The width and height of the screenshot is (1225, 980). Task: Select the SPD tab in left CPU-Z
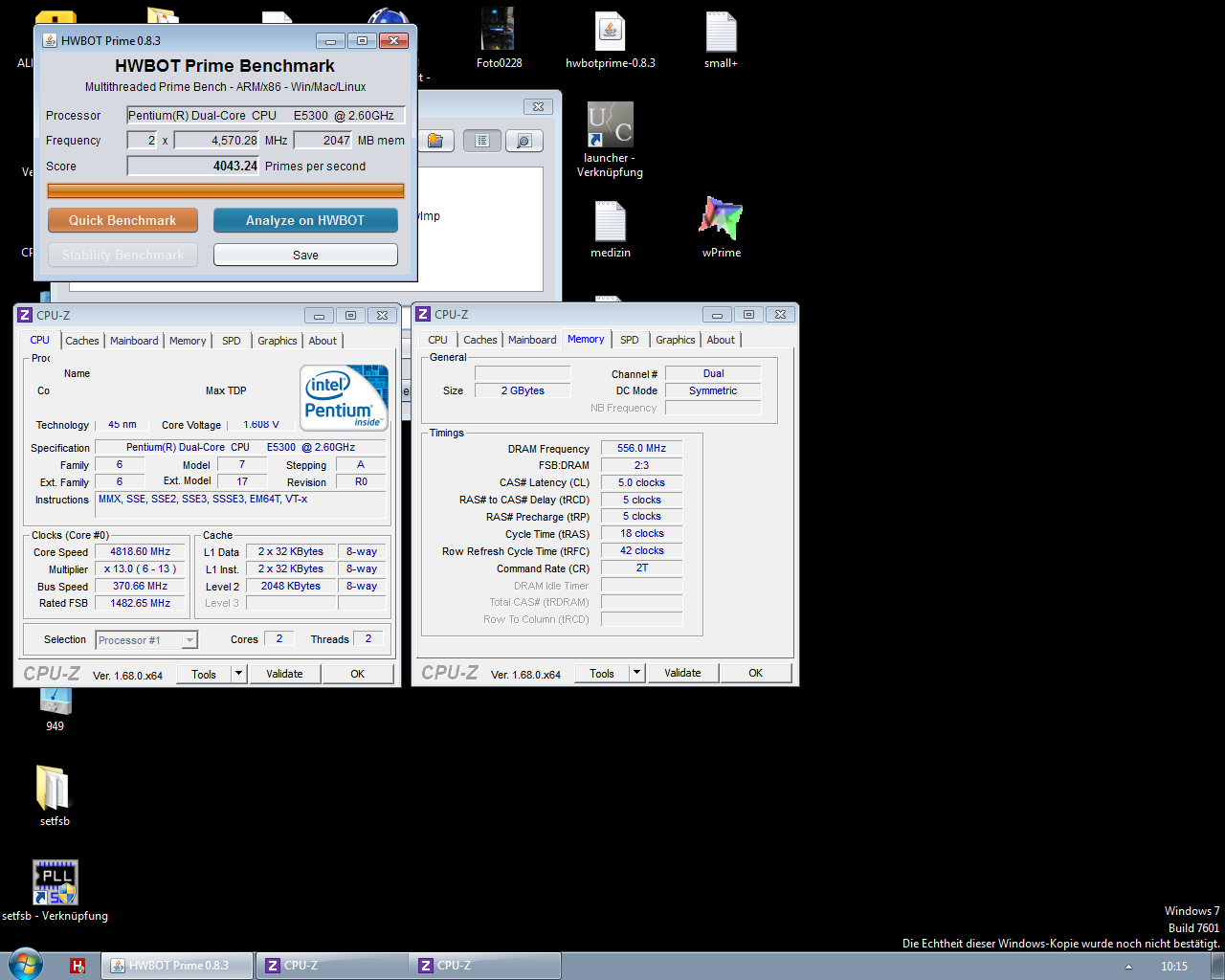(232, 341)
